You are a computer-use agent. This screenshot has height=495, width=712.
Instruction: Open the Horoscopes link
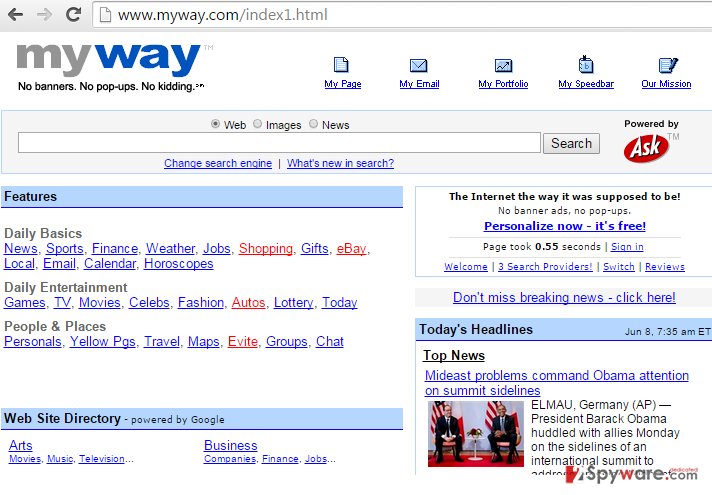178,264
